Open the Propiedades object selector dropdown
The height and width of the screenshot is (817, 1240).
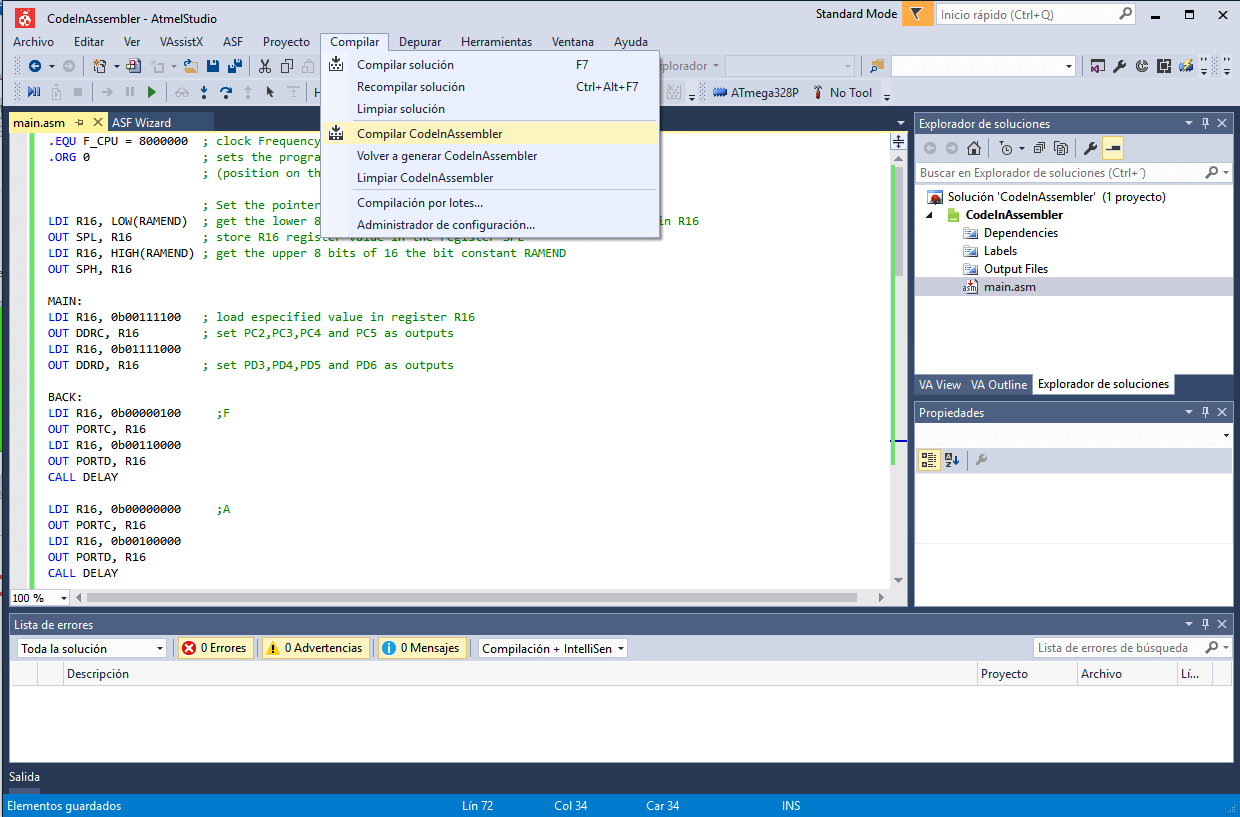click(x=1226, y=436)
